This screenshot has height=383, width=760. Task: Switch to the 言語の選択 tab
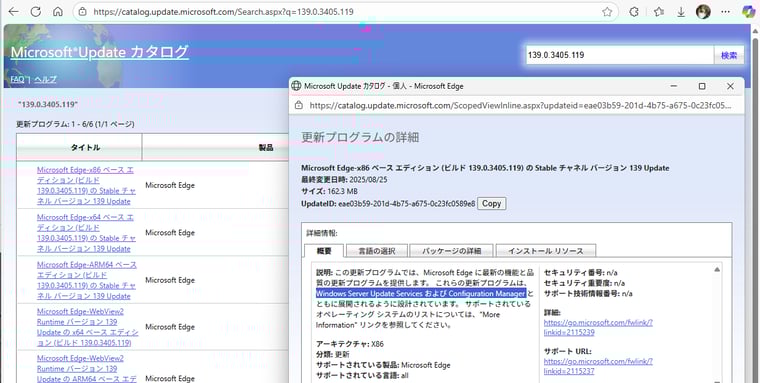(x=377, y=251)
